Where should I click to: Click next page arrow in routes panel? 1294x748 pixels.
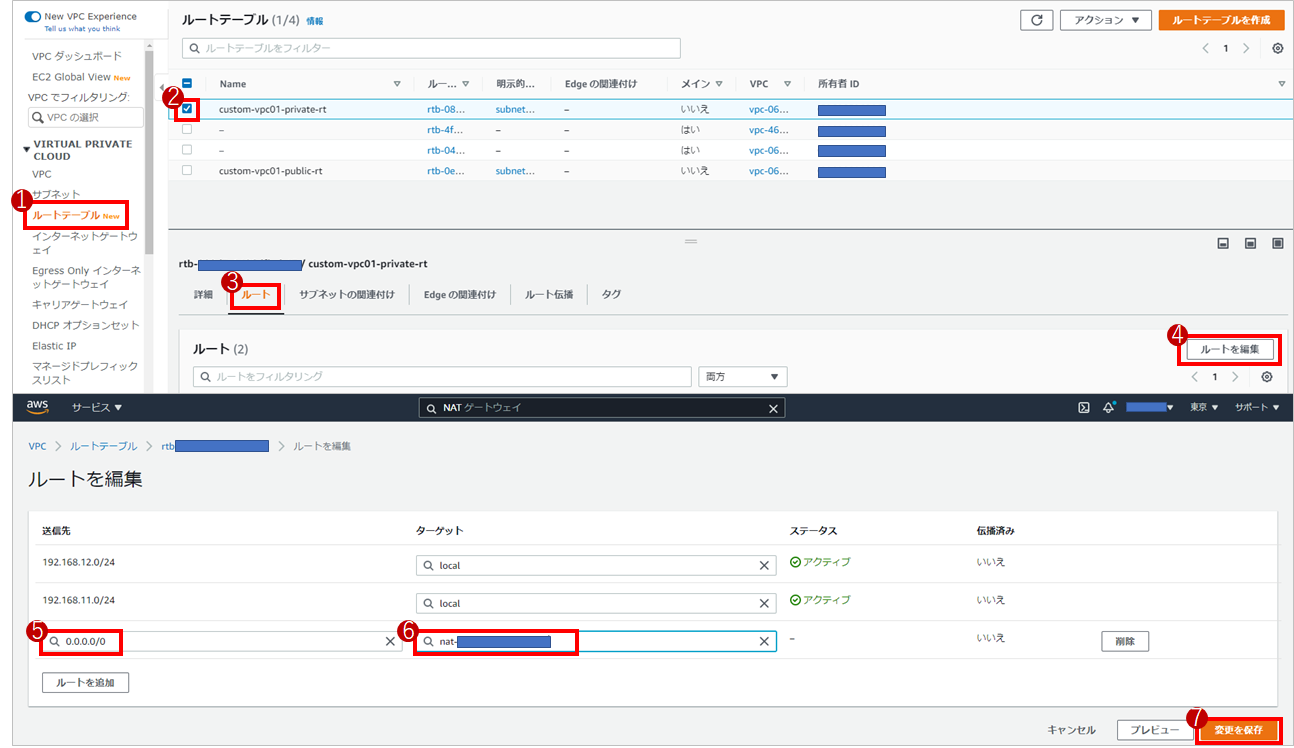1235,377
